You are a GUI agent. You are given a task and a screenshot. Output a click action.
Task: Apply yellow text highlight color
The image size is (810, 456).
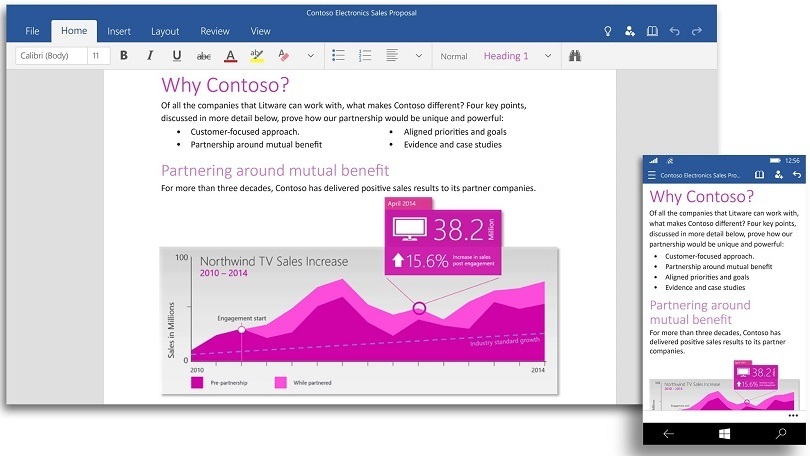click(x=257, y=56)
